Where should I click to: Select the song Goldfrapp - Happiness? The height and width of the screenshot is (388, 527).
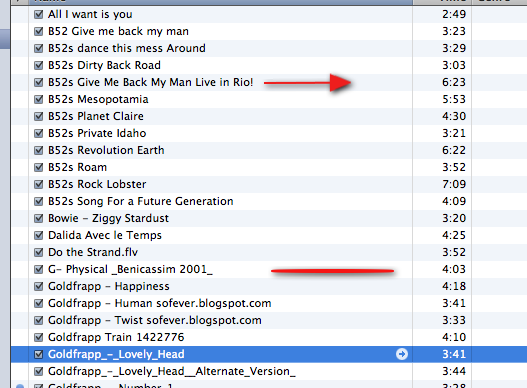[109, 286]
